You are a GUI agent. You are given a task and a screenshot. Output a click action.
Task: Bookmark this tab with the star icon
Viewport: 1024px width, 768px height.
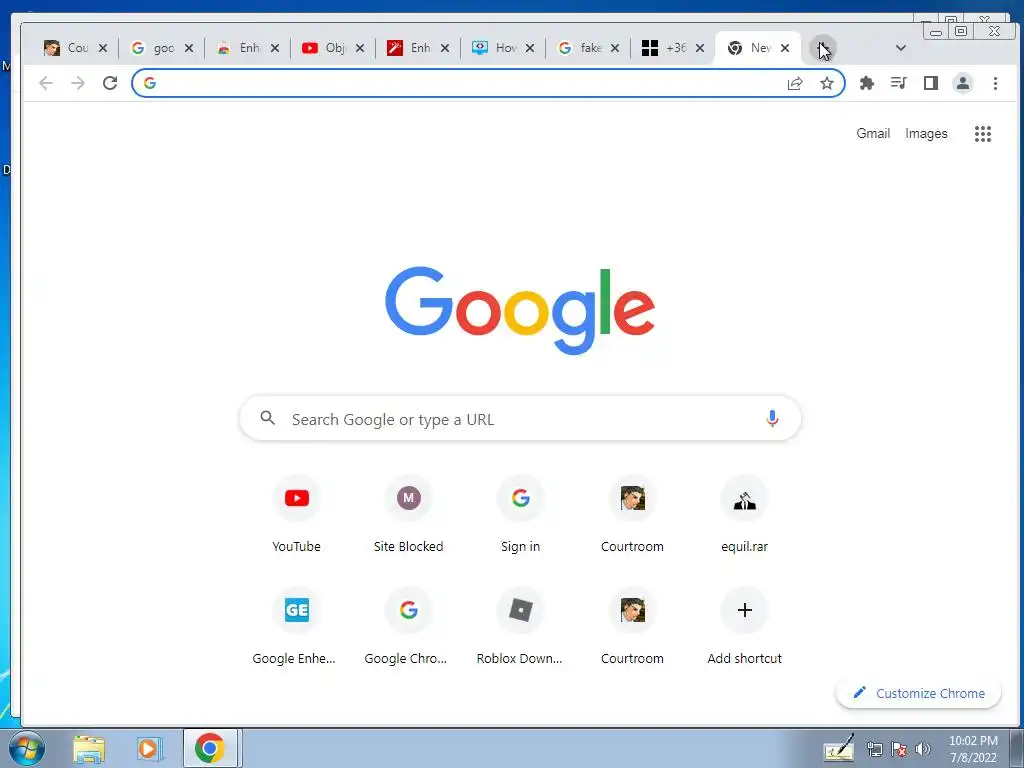827,84
